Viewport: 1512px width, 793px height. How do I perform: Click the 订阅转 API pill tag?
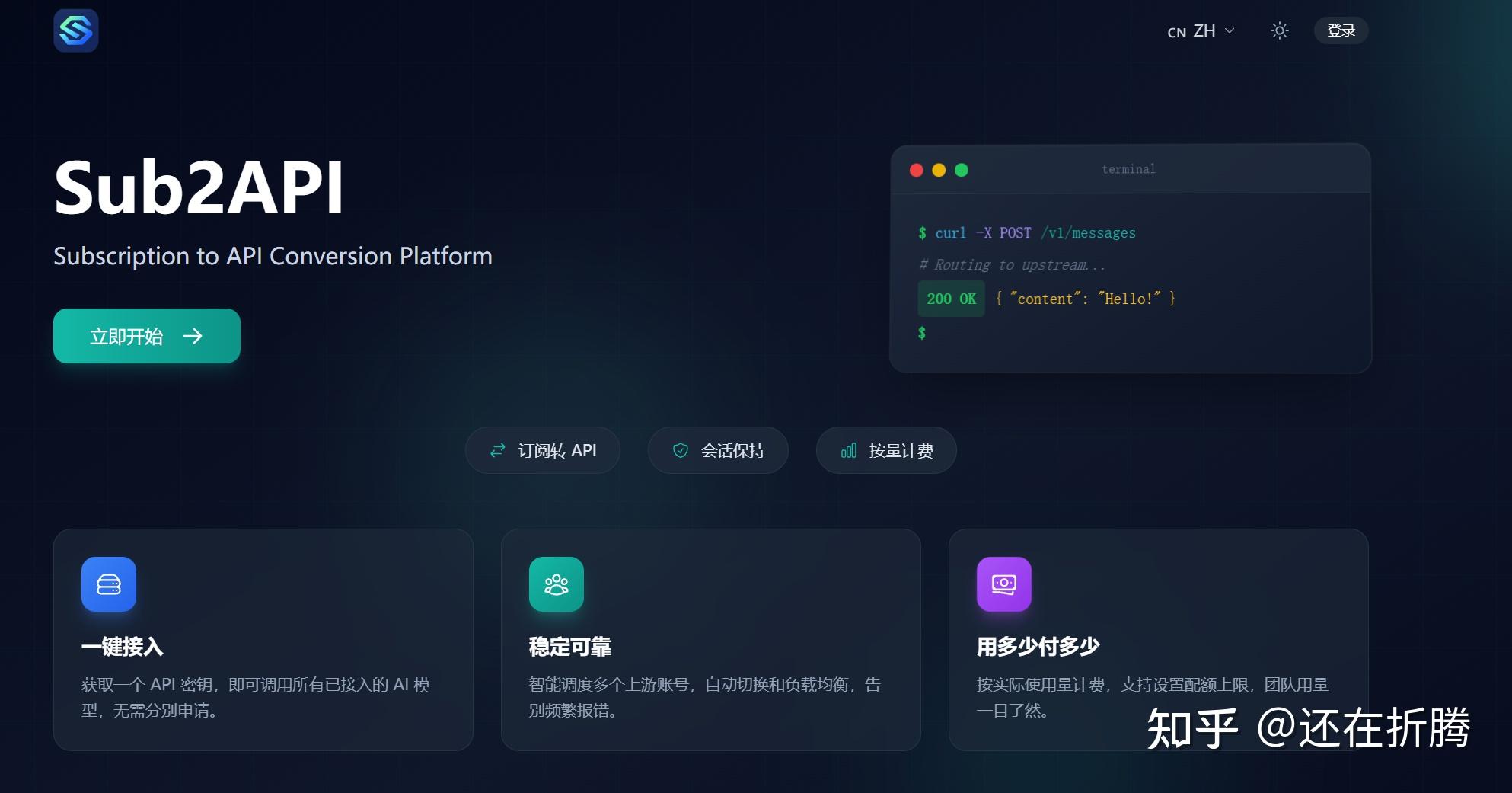[543, 450]
